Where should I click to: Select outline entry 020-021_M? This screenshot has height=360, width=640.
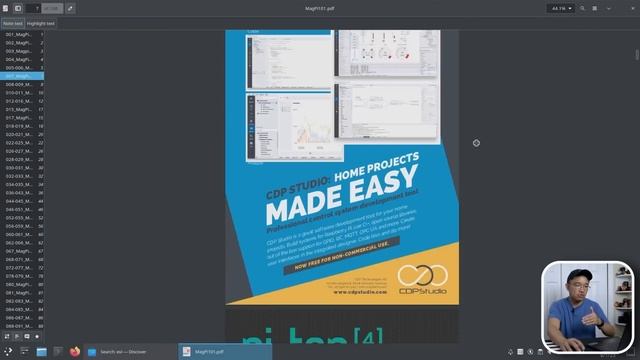[x=22, y=135]
